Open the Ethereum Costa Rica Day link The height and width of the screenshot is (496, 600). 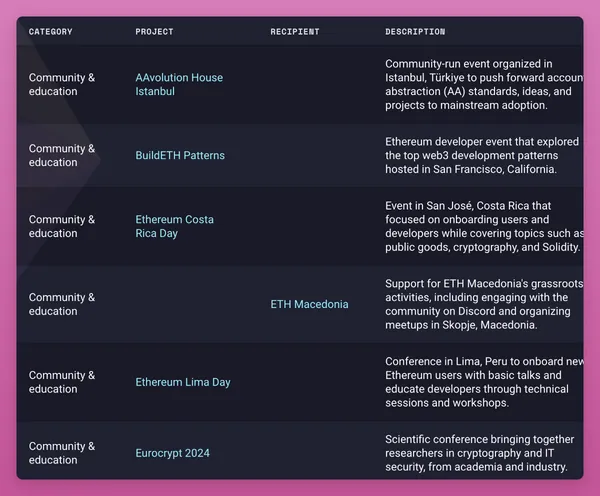click(174, 226)
